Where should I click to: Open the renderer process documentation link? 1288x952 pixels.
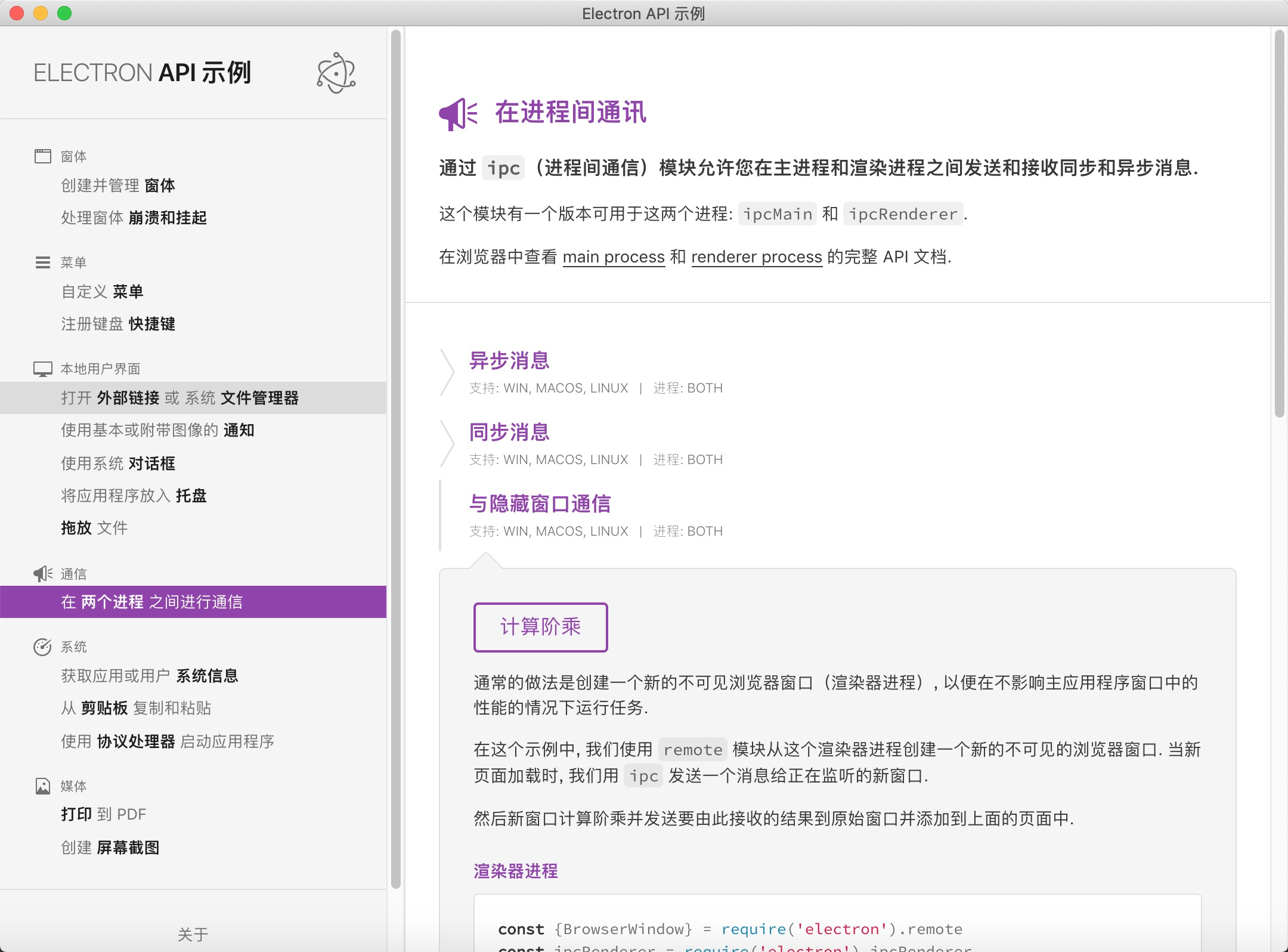click(757, 257)
